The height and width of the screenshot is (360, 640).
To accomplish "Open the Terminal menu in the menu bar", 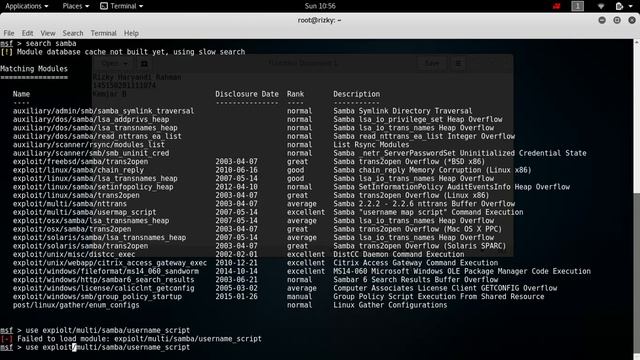I will 103,33.
